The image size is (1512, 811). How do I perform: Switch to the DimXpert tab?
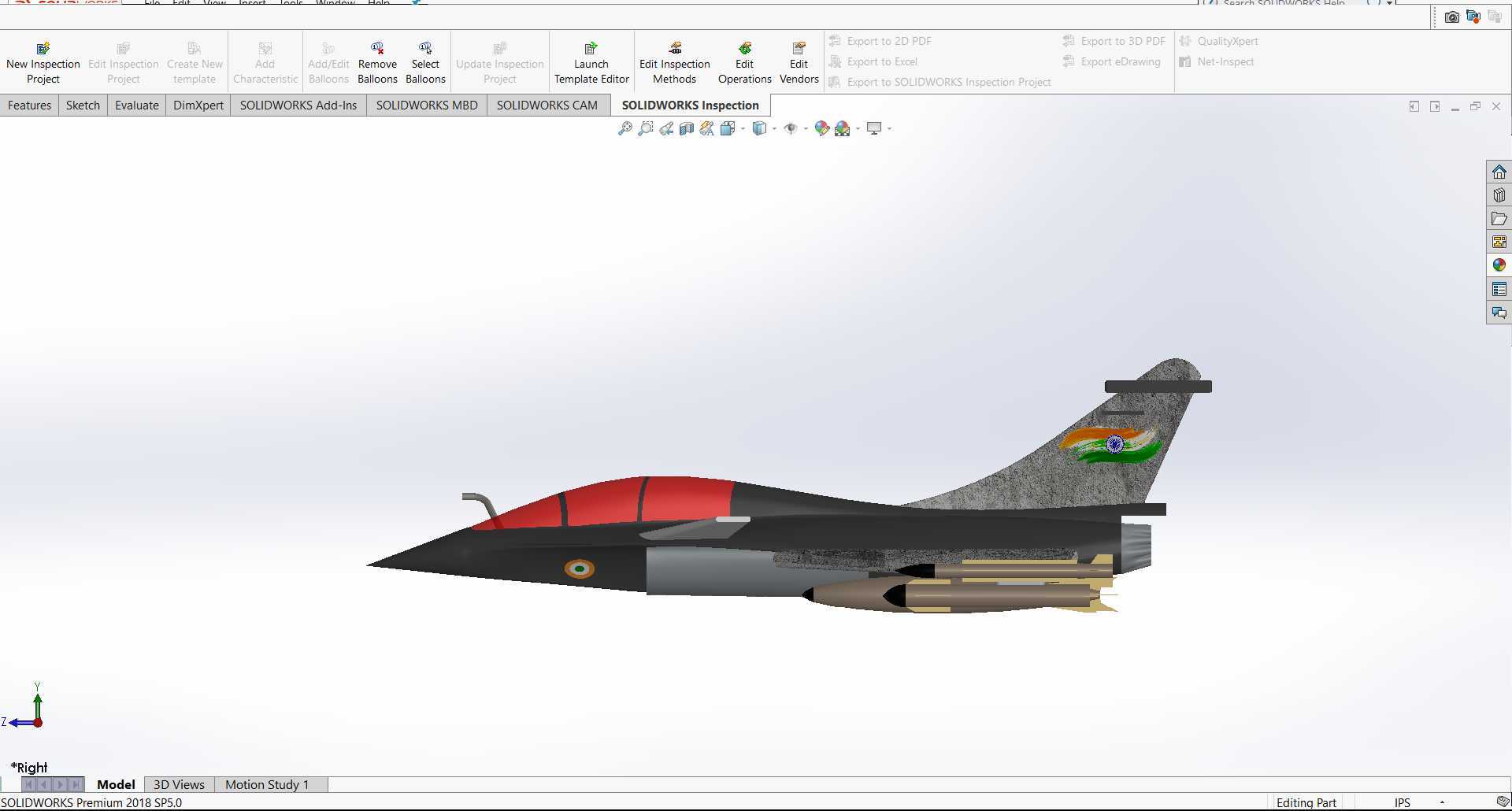(x=198, y=106)
